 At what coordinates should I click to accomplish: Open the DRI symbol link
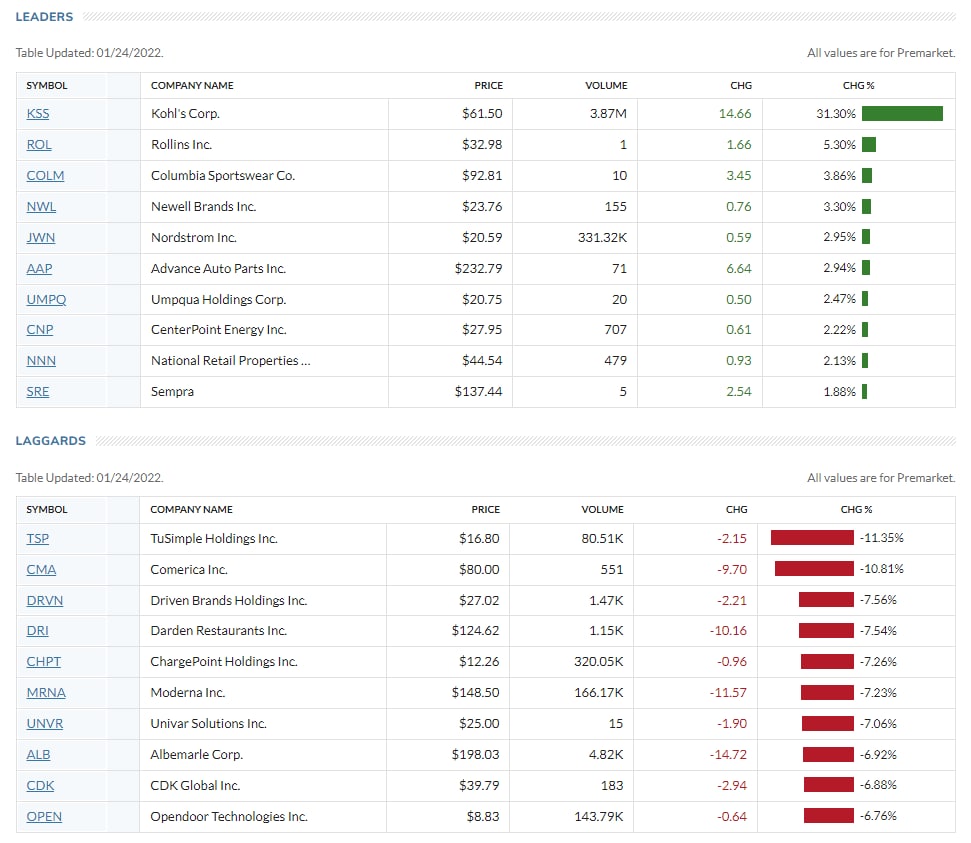37,631
